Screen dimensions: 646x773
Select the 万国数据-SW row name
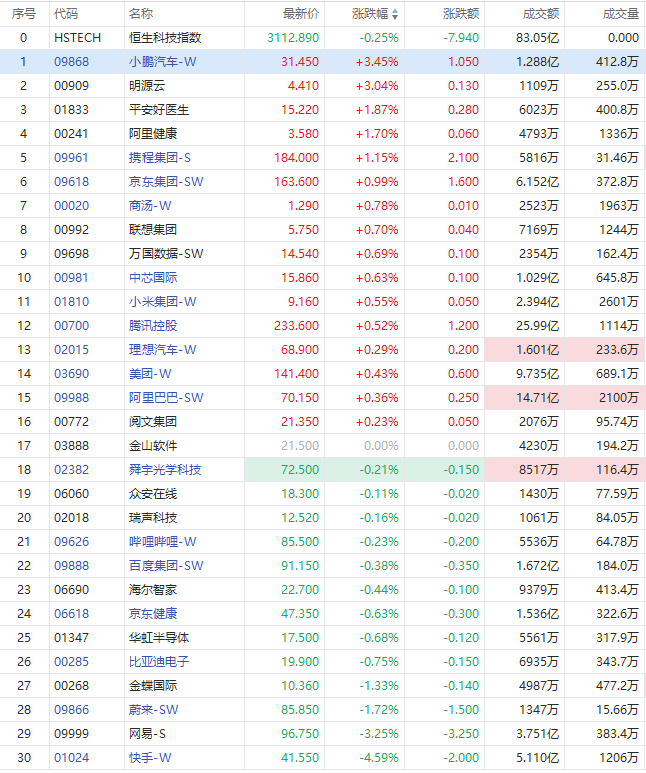pos(166,254)
